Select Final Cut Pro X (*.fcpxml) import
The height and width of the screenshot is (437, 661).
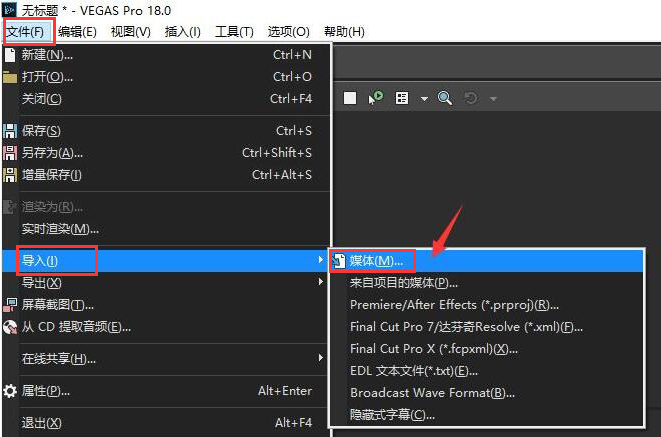click(x=487, y=349)
